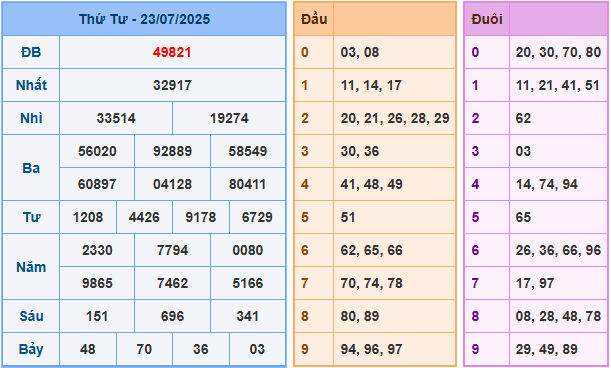611x368 pixels.
Task: Select Đầu row 8 values '80, 89'
Action: point(360,316)
